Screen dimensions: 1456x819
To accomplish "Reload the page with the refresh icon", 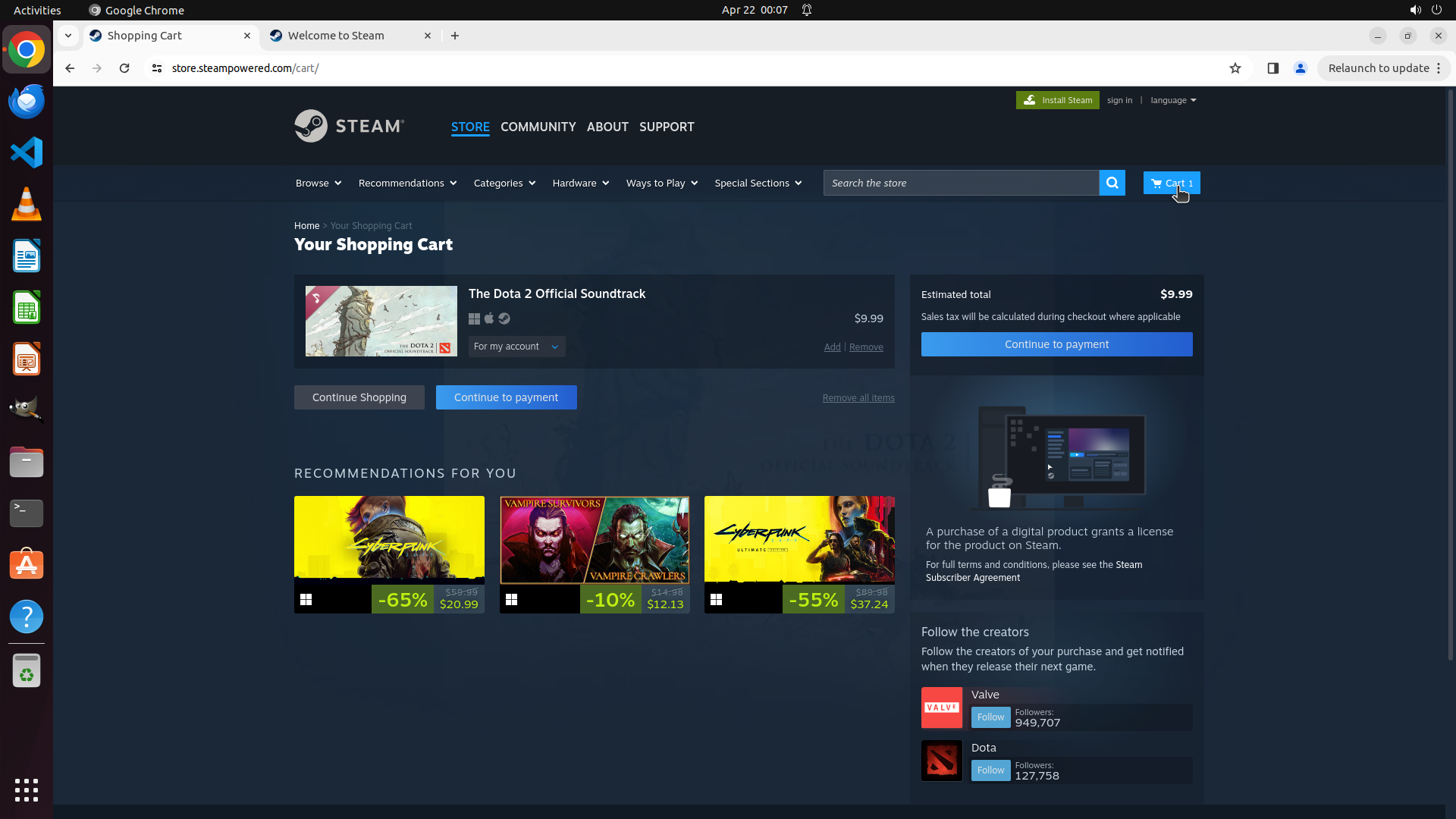I will tap(124, 68).
